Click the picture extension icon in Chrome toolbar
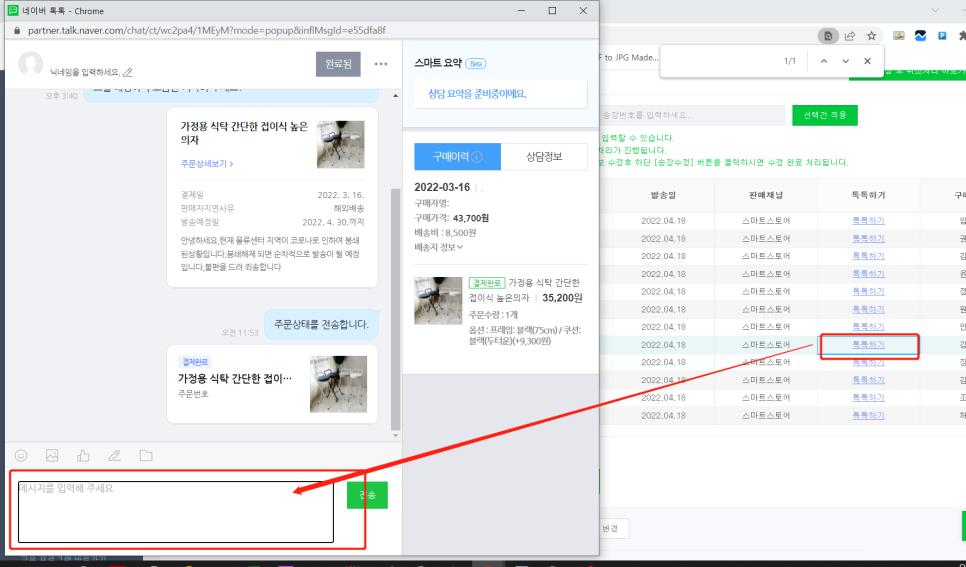The height and width of the screenshot is (567, 966). (899, 36)
